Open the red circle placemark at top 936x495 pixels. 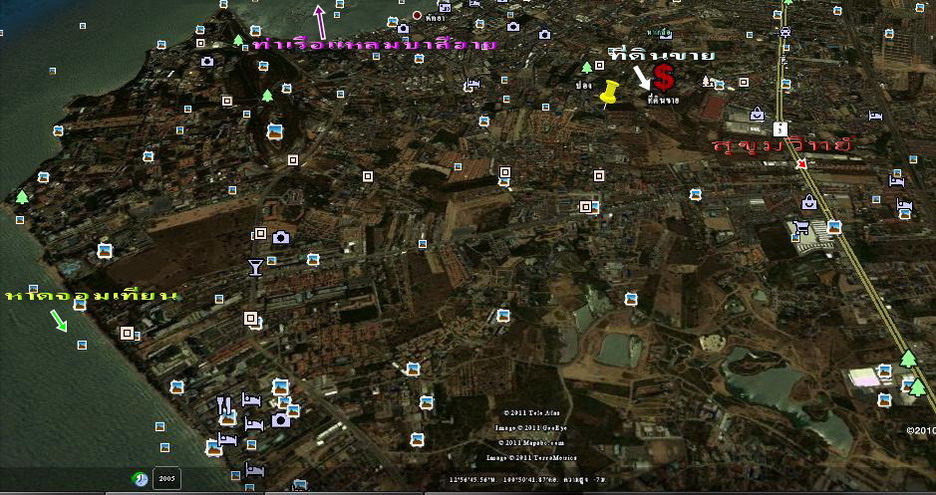tap(417, 15)
